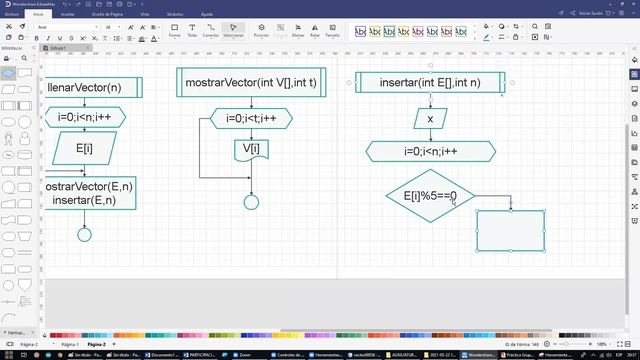
Task: Select the Texto text tool
Action: (192, 30)
